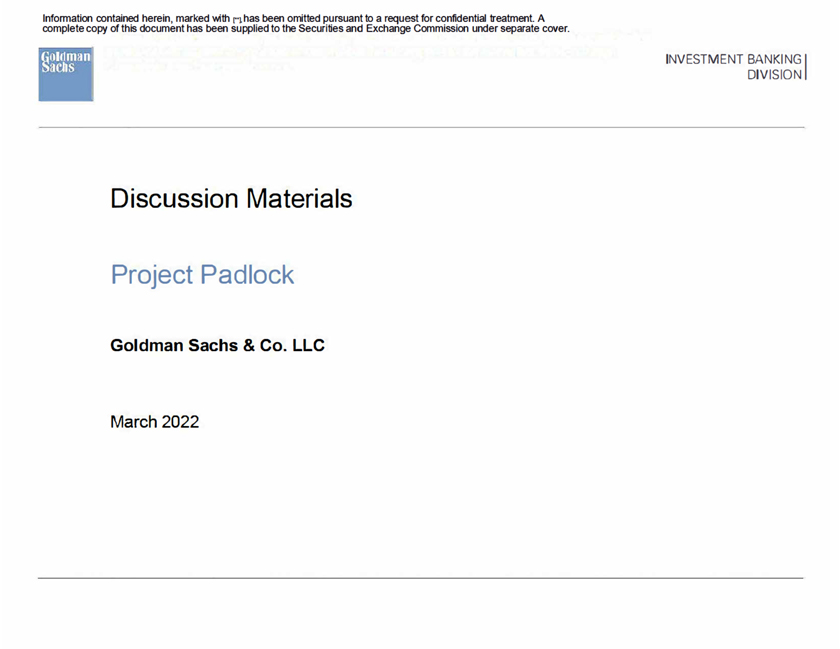Click the year 2022 in the date
Screen dimensions: 840x649
pyautogui.click(x=180, y=422)
